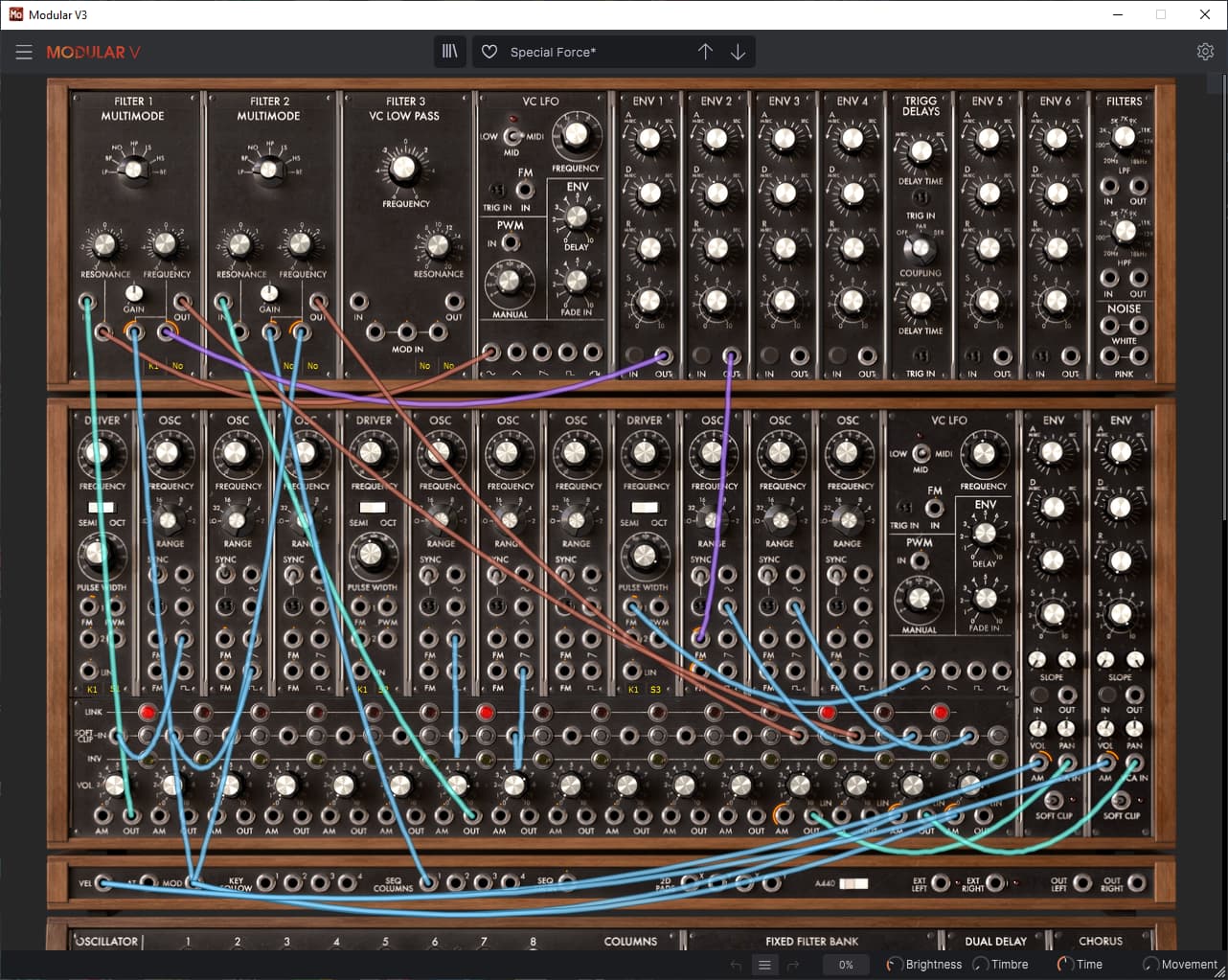Click the redo arrow in bottom bar
Viewport: 1228px width, 980px height.
(793, 965)
